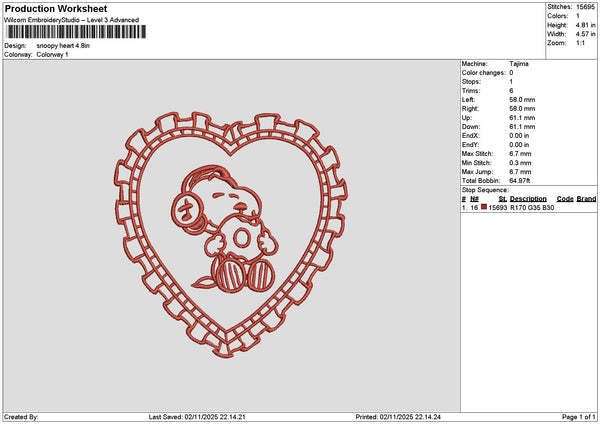Click the 'St.' column header
This screenshot has height=424, width=600.
pyautogui.click(x=503, y=199)
